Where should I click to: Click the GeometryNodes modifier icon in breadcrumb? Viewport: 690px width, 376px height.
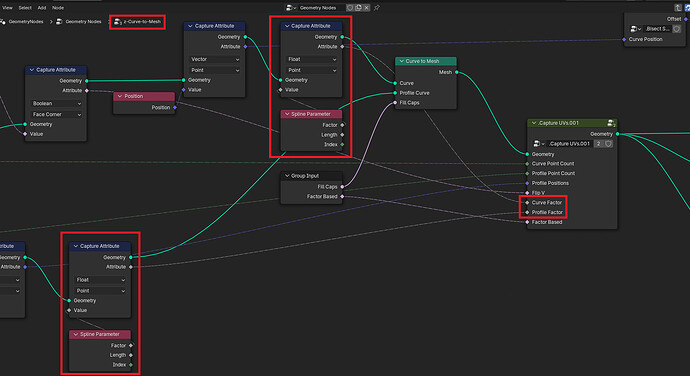(x=3, y=22)
